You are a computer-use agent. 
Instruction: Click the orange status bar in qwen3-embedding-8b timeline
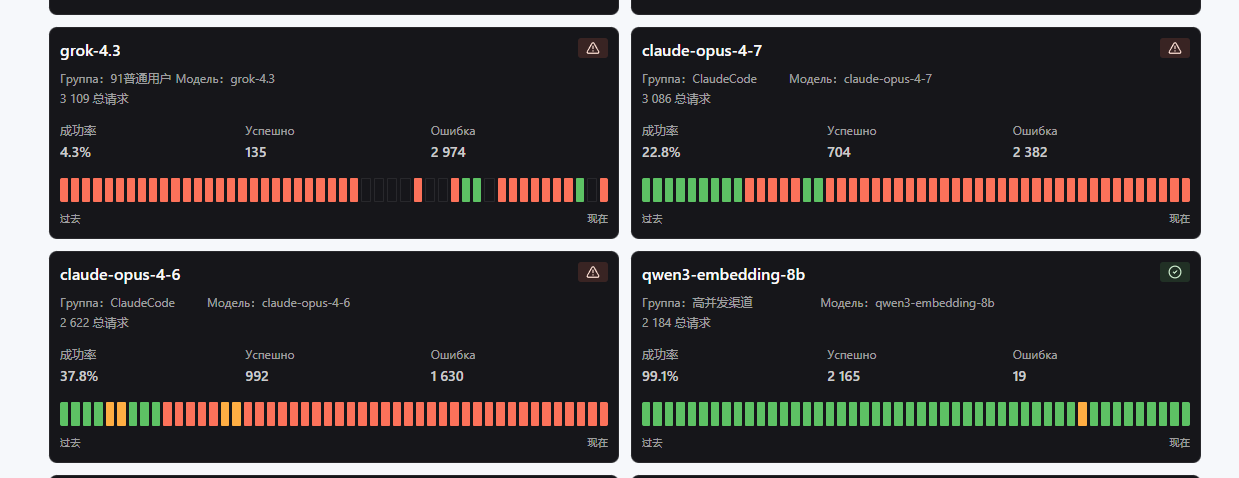tap(1083, 414)
